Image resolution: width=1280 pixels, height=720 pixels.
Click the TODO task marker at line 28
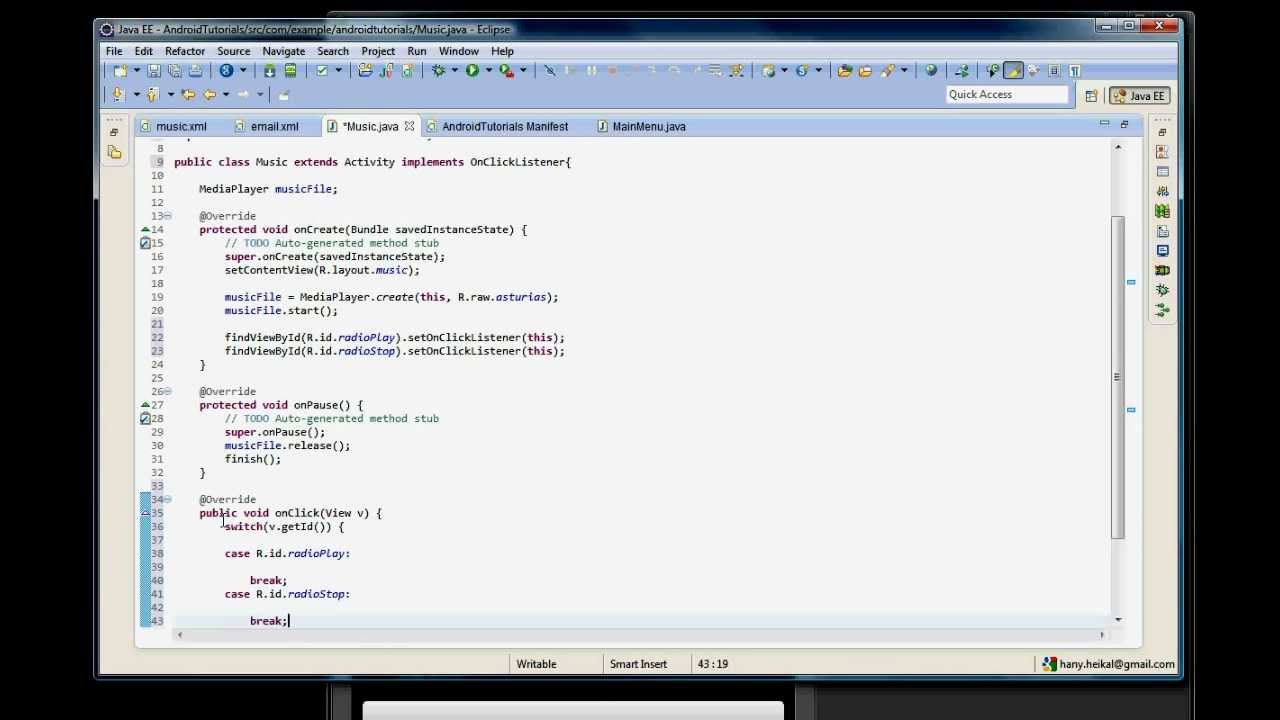click(x=145, y=419)
